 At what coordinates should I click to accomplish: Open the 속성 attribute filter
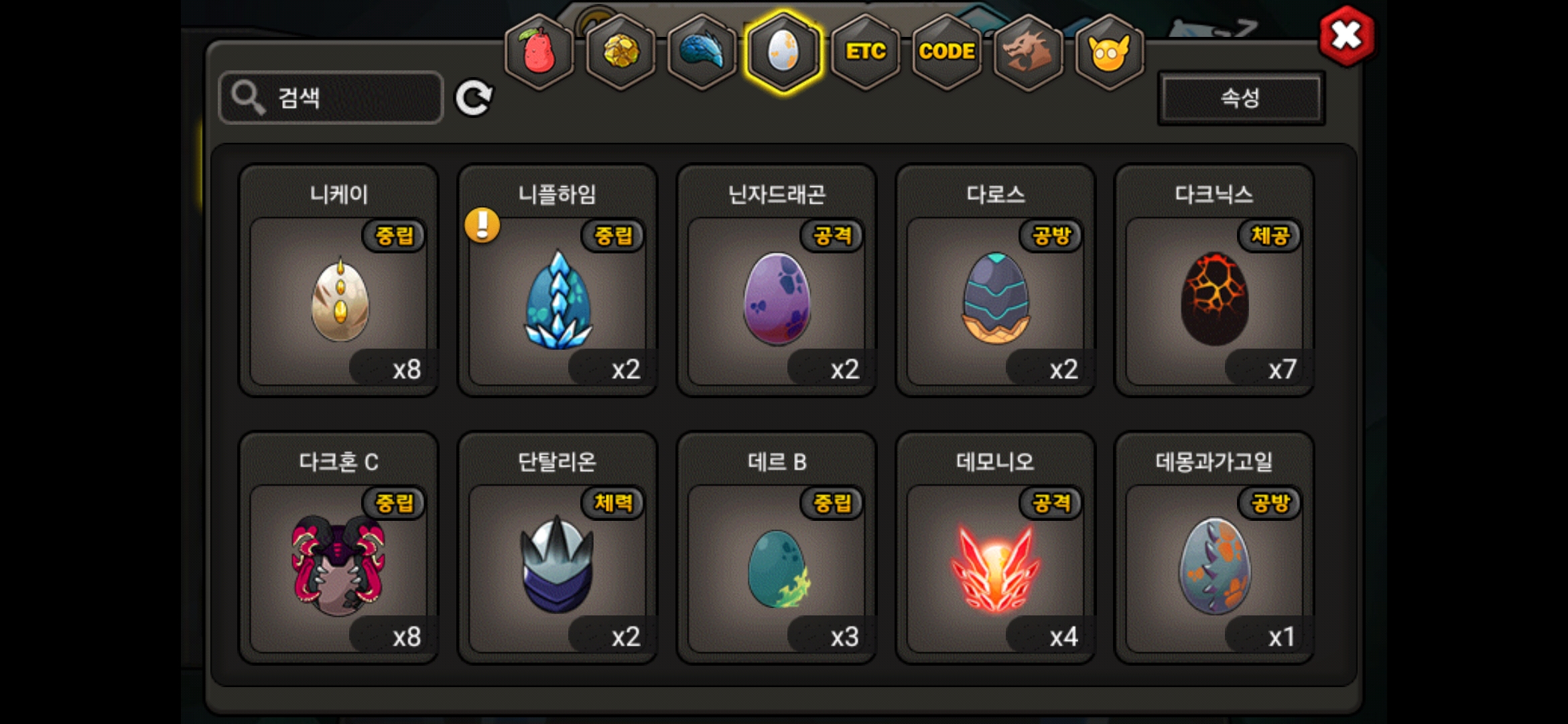(1241, 98)
